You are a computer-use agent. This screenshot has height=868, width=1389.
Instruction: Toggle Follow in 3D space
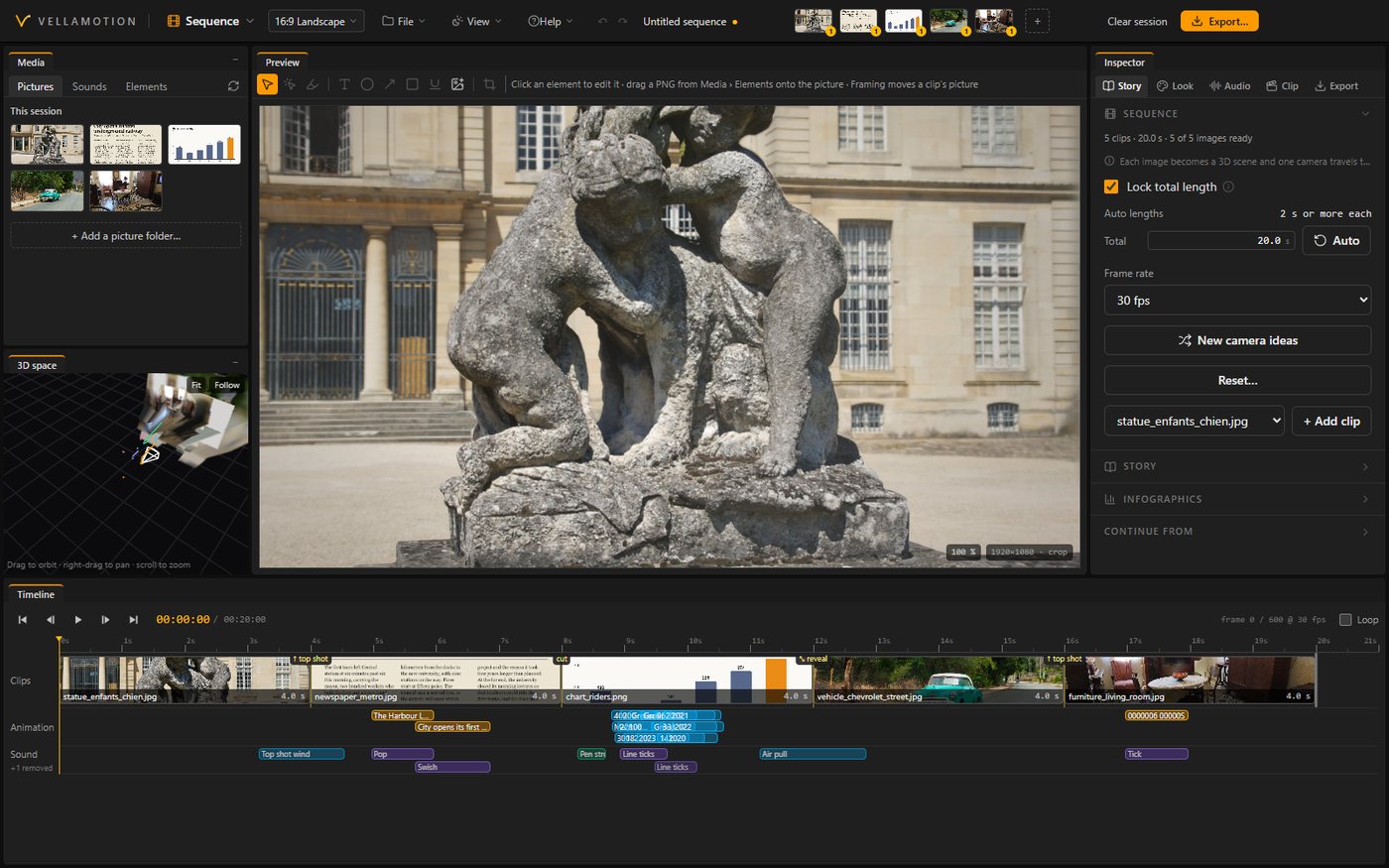pos(227,385)
